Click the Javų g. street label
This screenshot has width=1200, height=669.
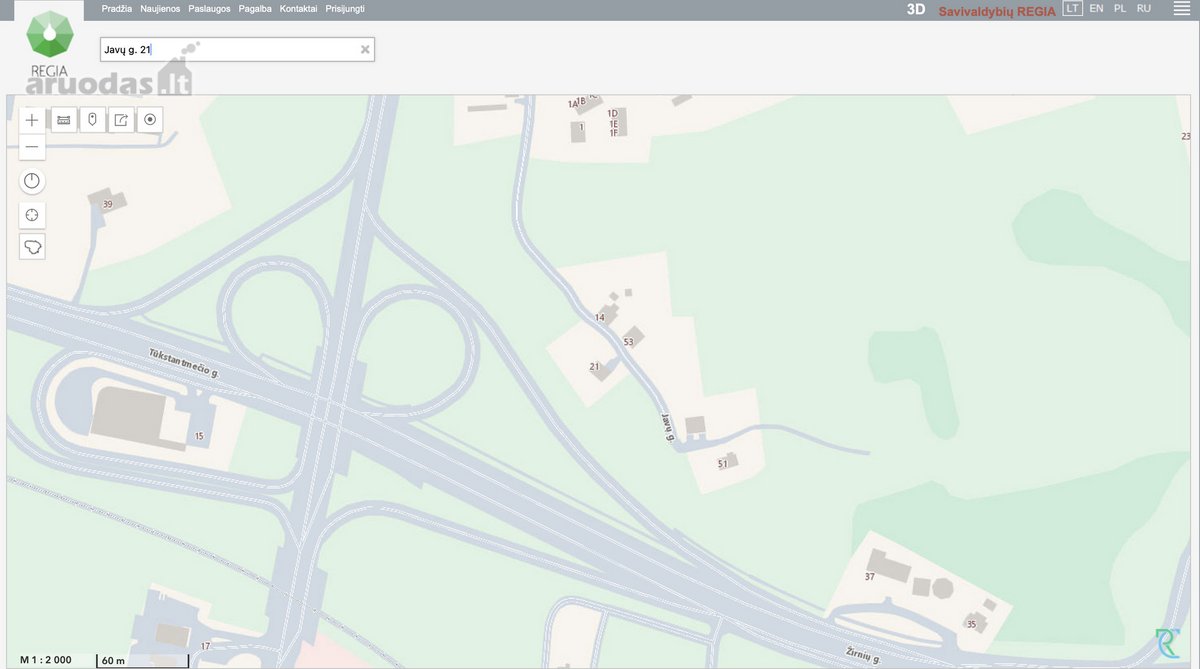[668, 427]
